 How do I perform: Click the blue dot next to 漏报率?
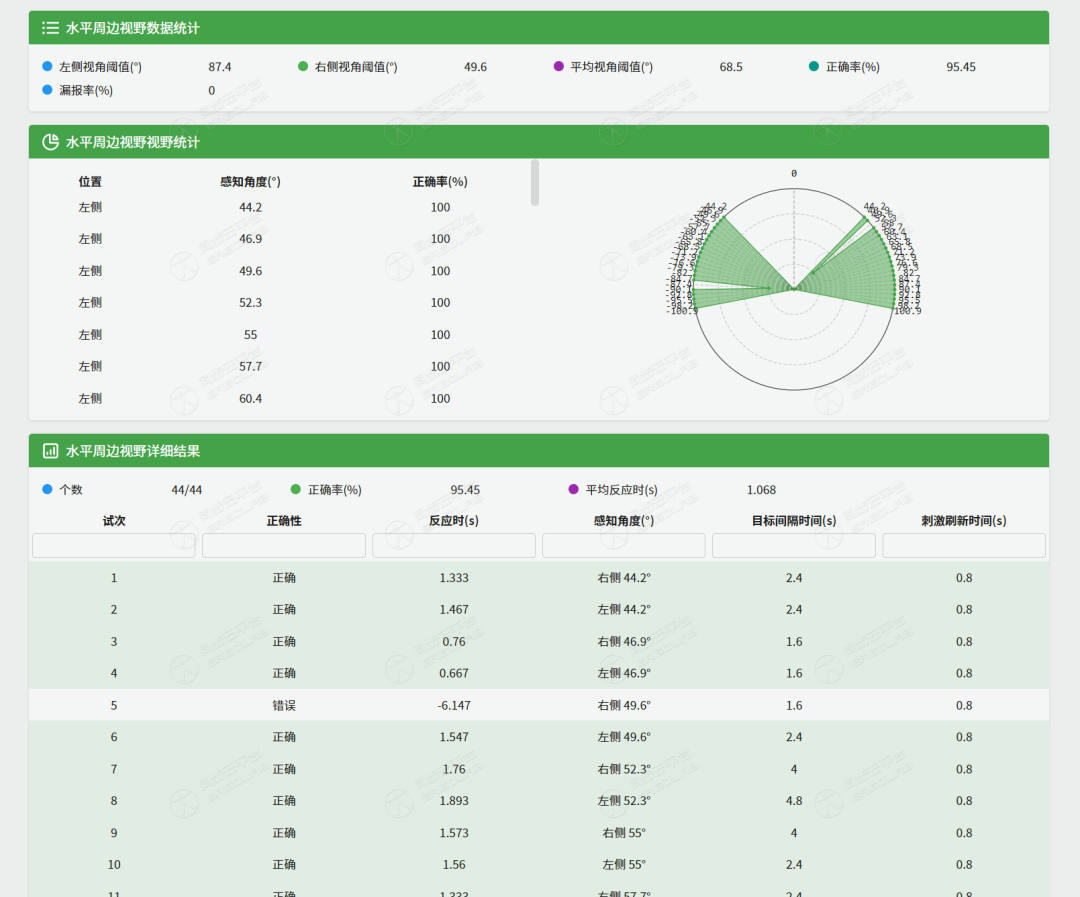point(47,90)
